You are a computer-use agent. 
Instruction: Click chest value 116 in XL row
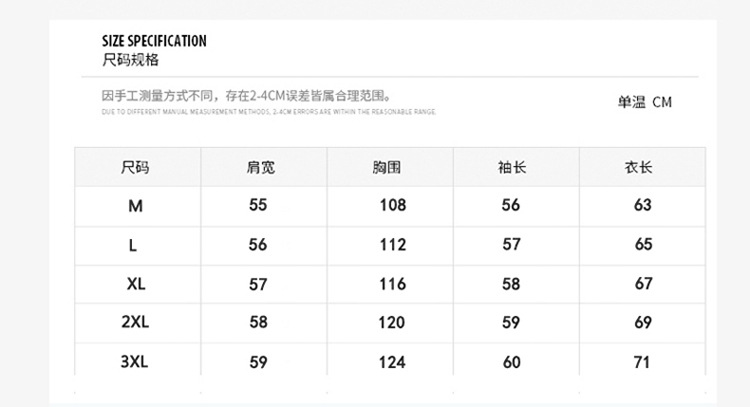coord(392,284)
